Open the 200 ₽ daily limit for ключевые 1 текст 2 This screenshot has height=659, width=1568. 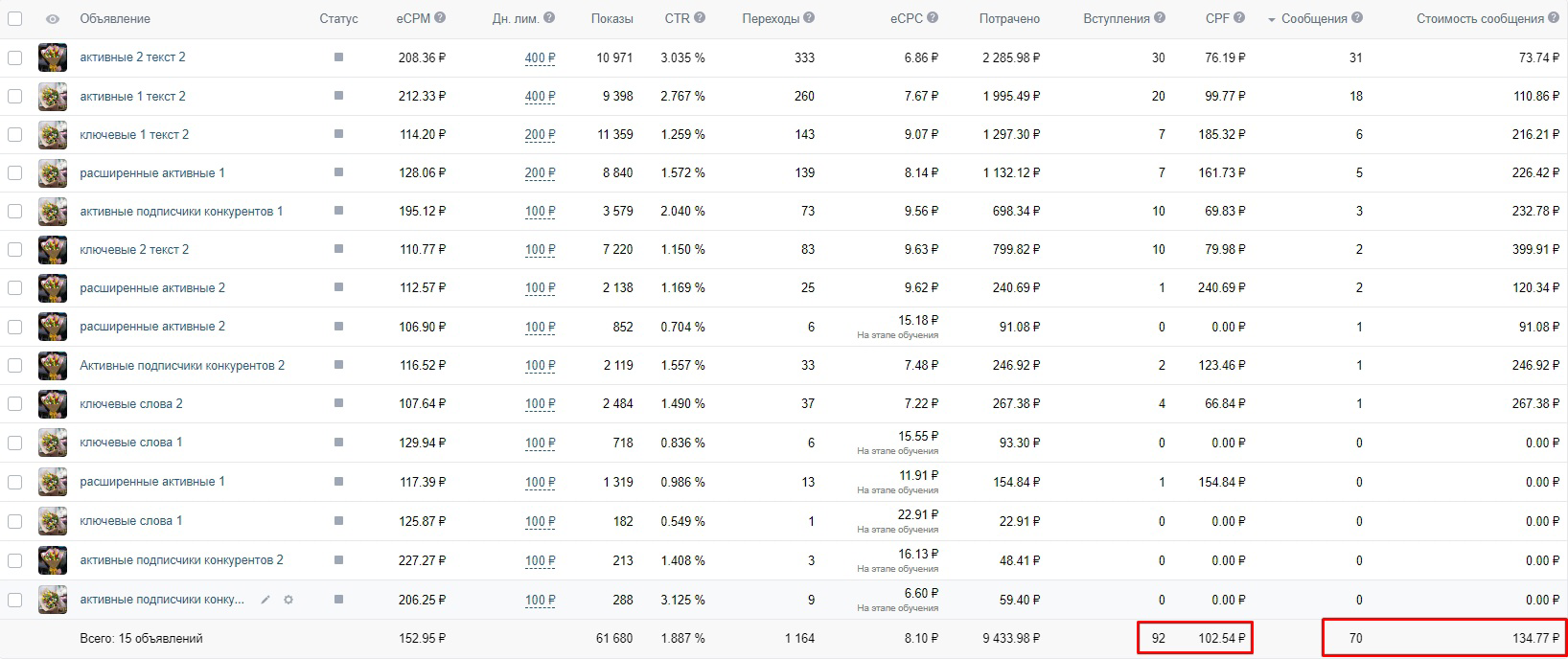pyautogui.click(x=541, y=134)
